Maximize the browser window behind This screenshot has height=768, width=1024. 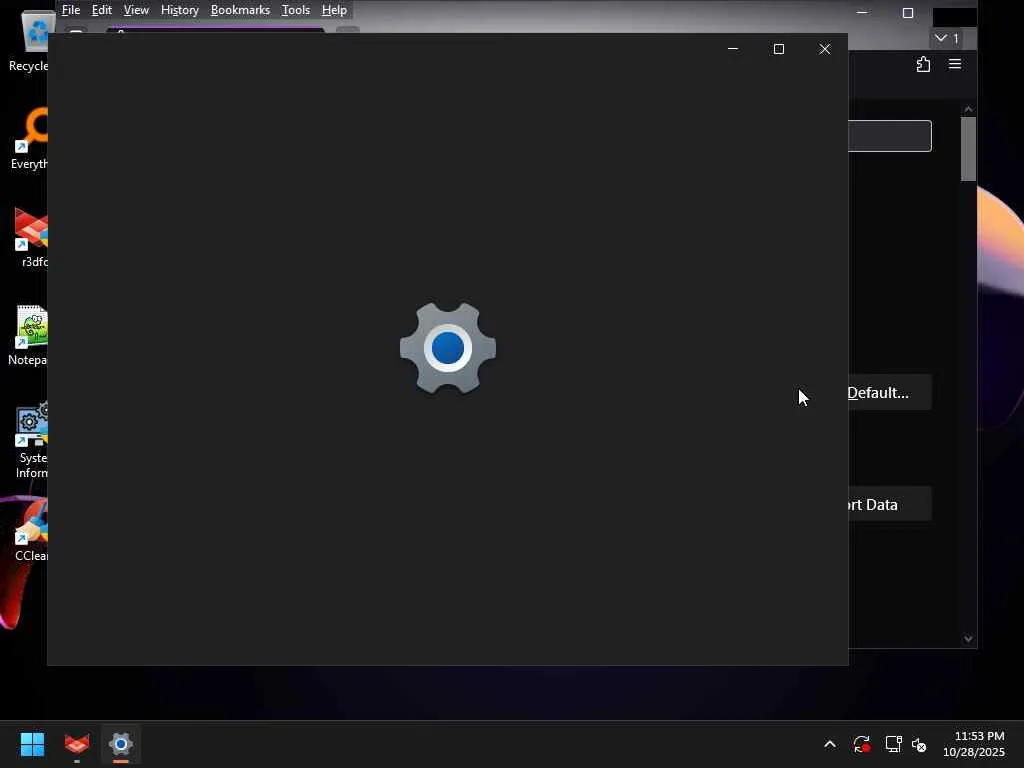[908, 13]
